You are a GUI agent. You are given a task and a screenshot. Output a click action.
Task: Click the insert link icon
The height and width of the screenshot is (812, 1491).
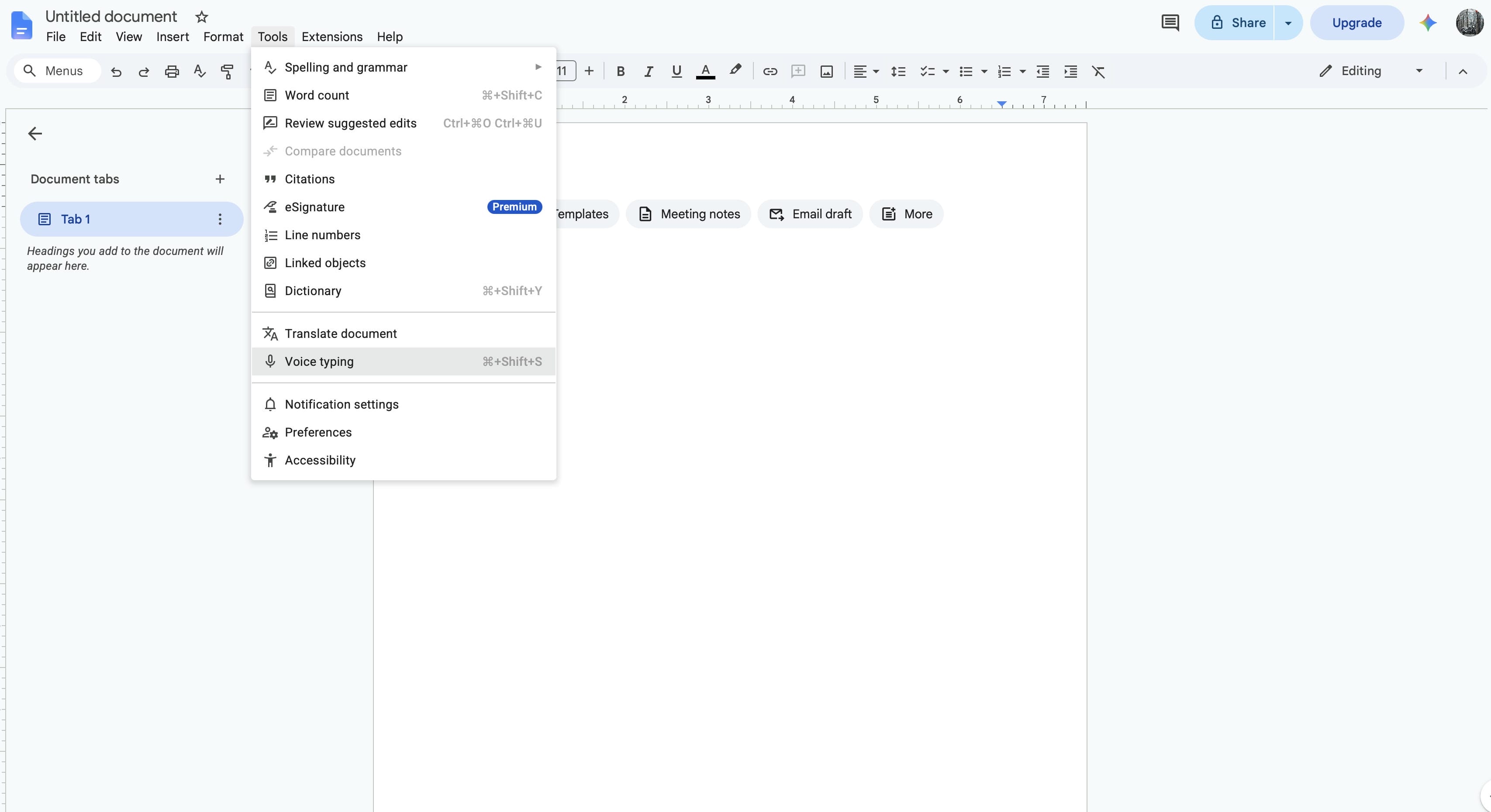770,71
